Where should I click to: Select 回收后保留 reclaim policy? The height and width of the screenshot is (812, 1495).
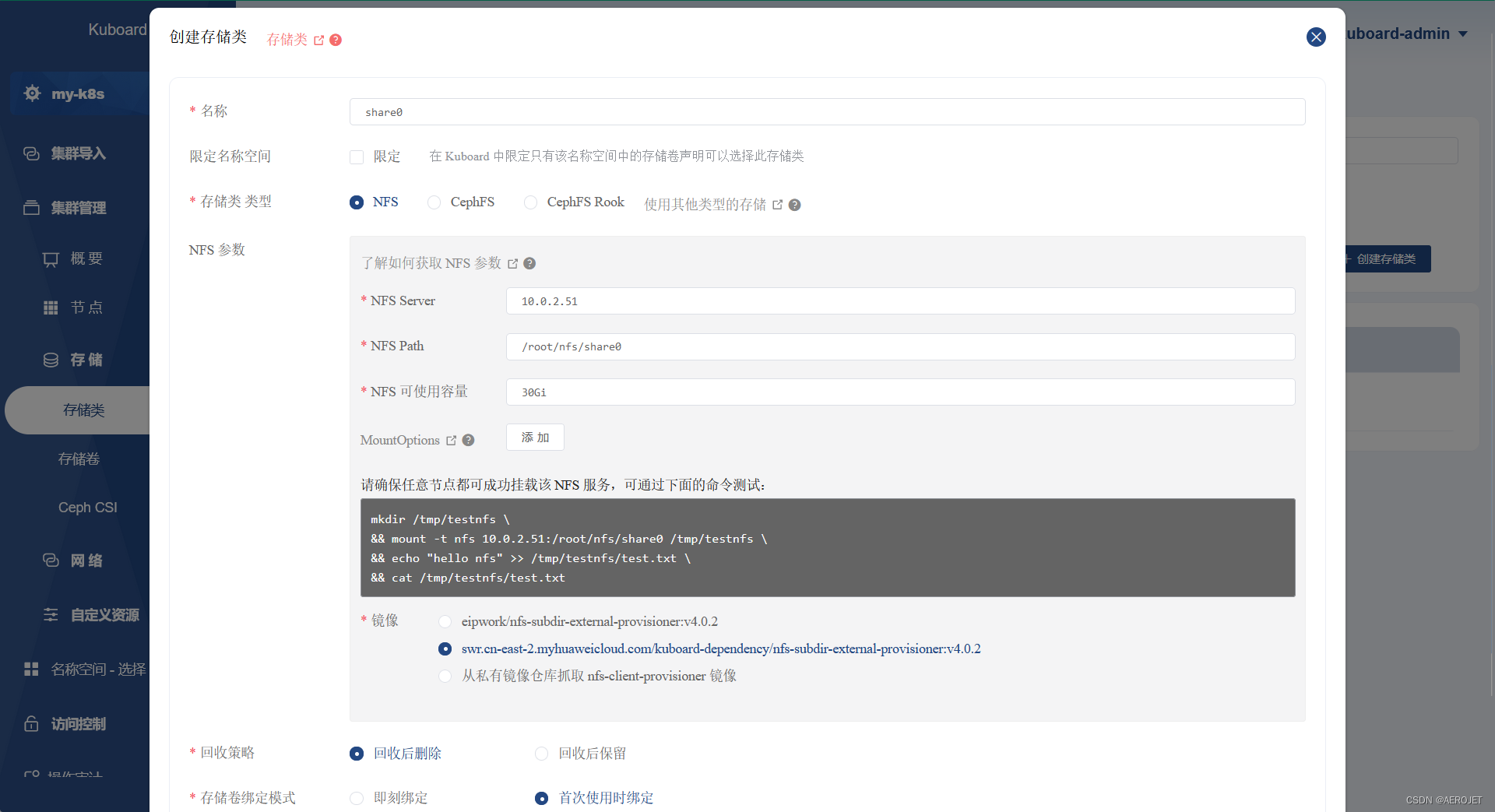[541, 754]
